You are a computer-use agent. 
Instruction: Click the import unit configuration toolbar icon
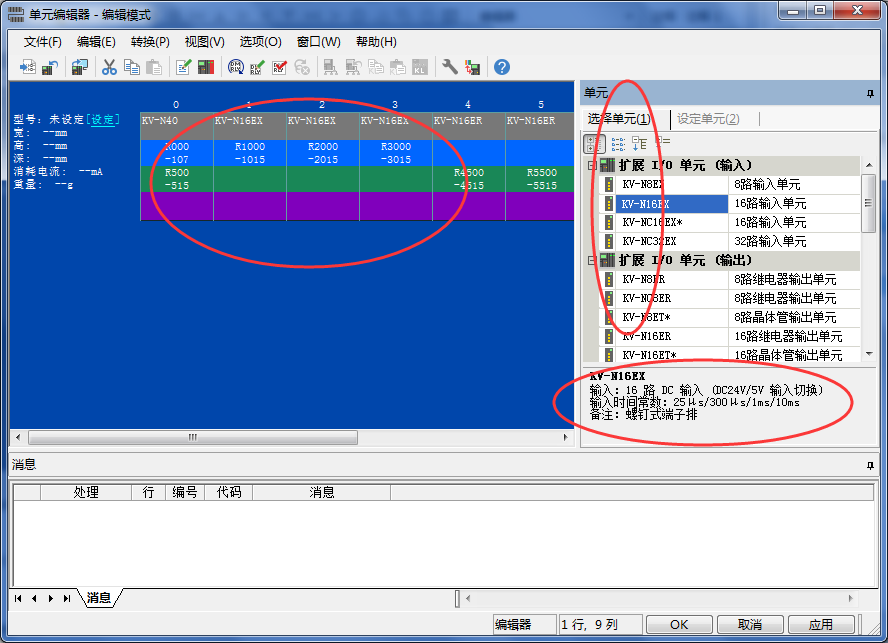tap(27, 67)
